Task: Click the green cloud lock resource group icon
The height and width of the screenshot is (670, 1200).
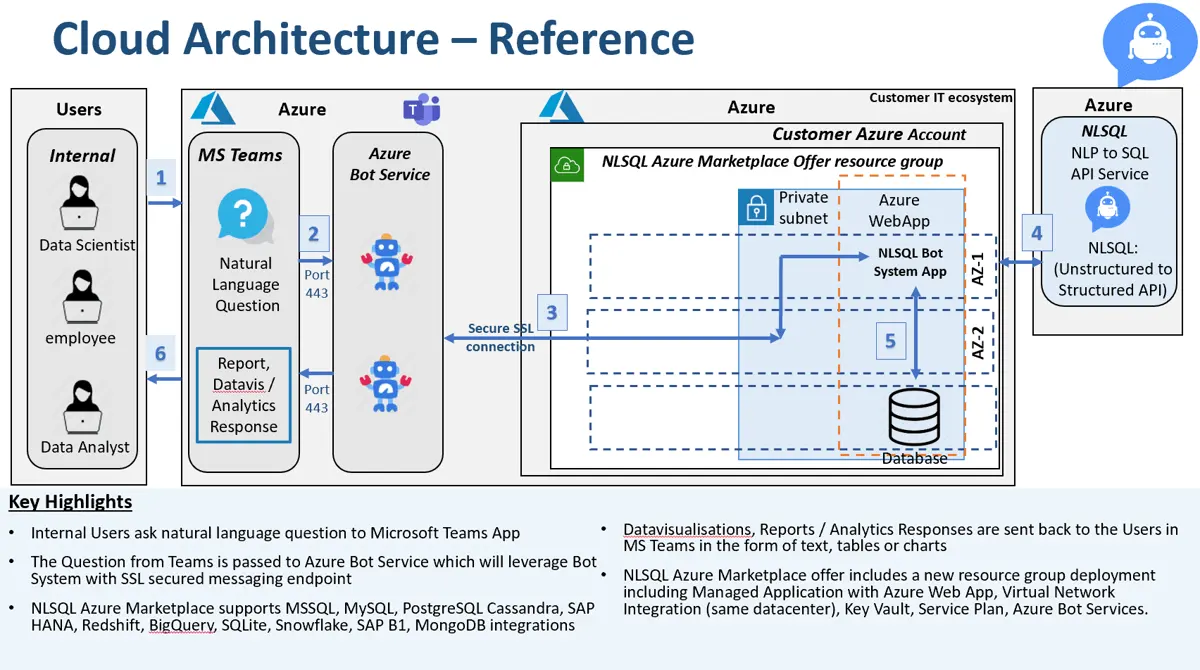Action: [568, 164]
